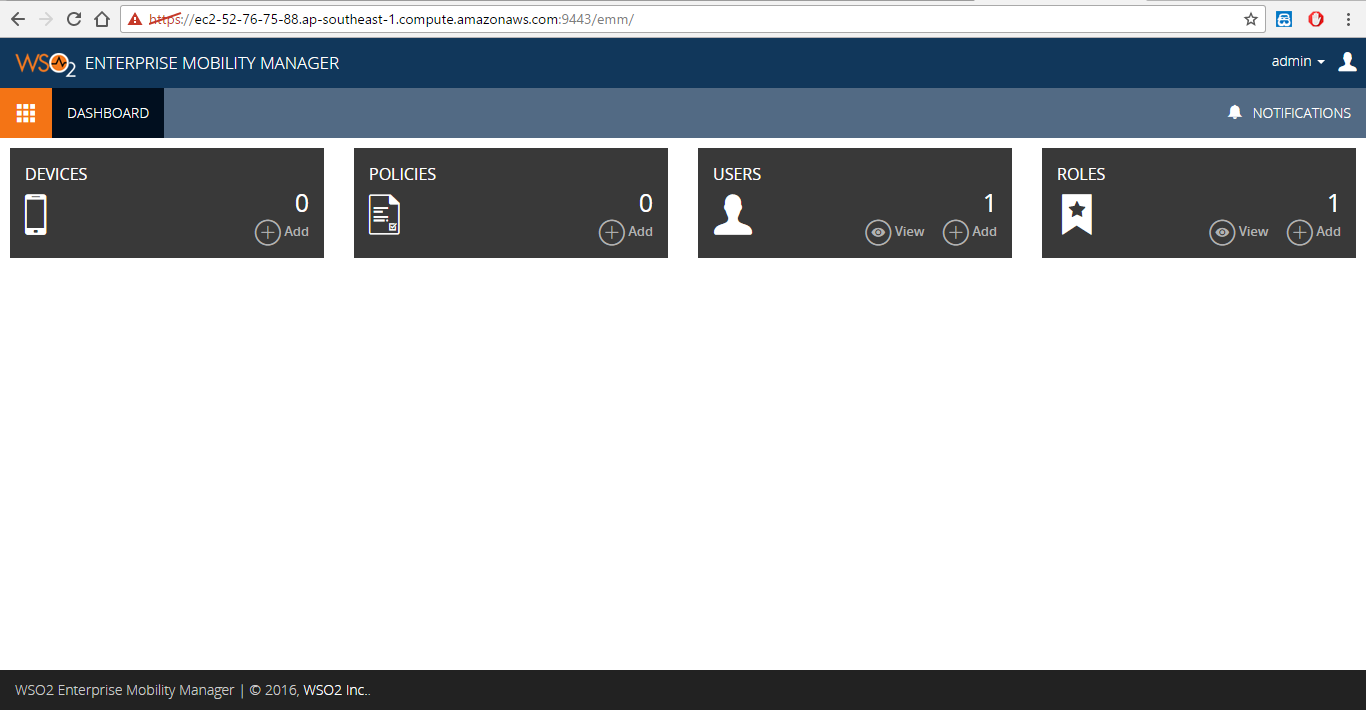Screen dimensions: 1366x710
Task: Switch to the DASHBOARD tab
Action: click(x=108, y=112)
